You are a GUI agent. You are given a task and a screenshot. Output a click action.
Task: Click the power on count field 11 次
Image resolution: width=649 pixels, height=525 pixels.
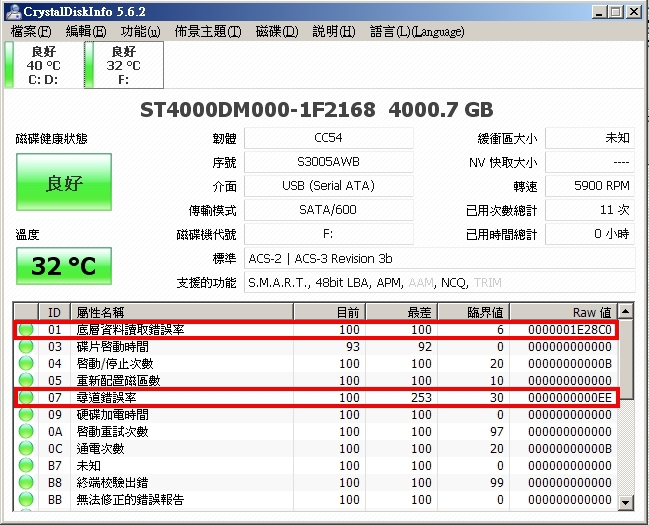[590, 210]
